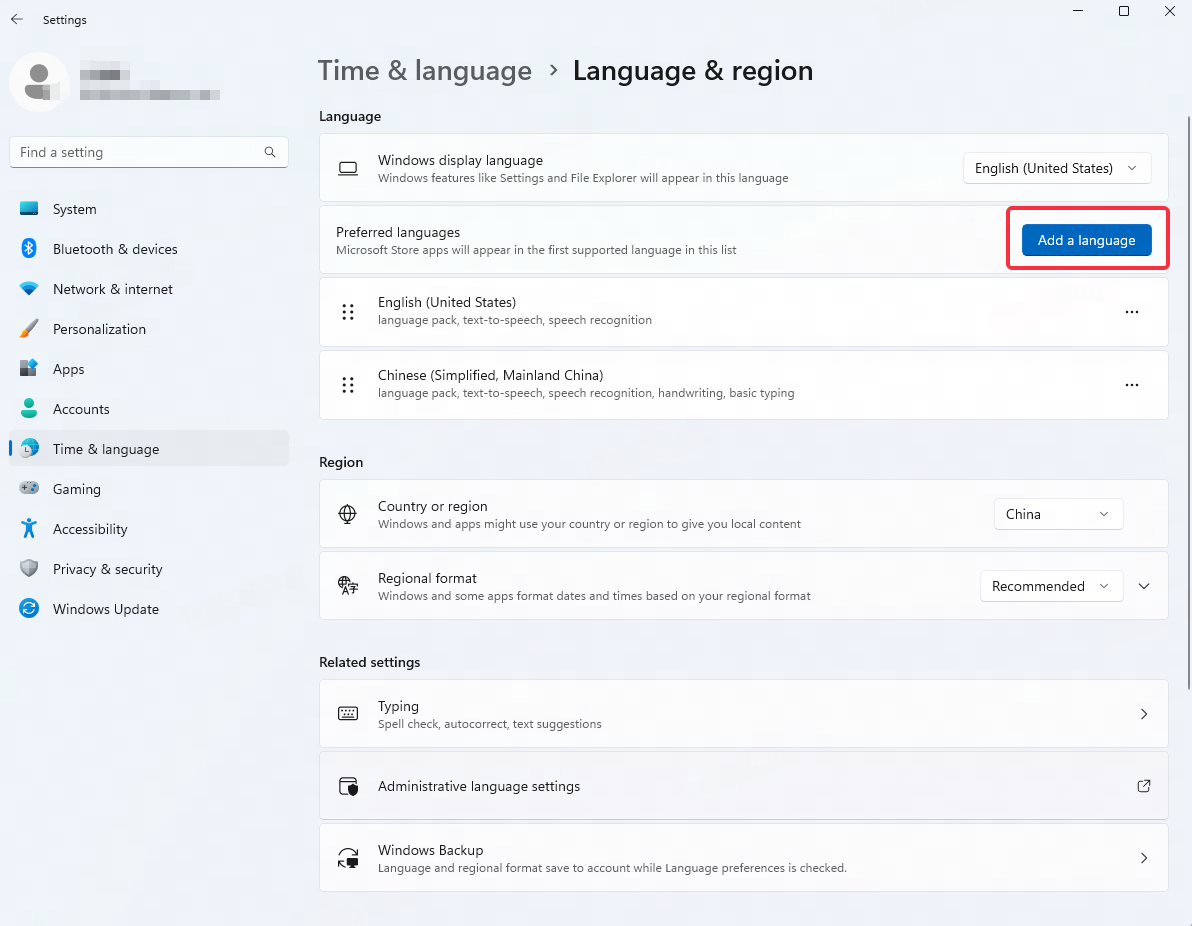Go to Bluetooth & devices section

coord(115,249)
